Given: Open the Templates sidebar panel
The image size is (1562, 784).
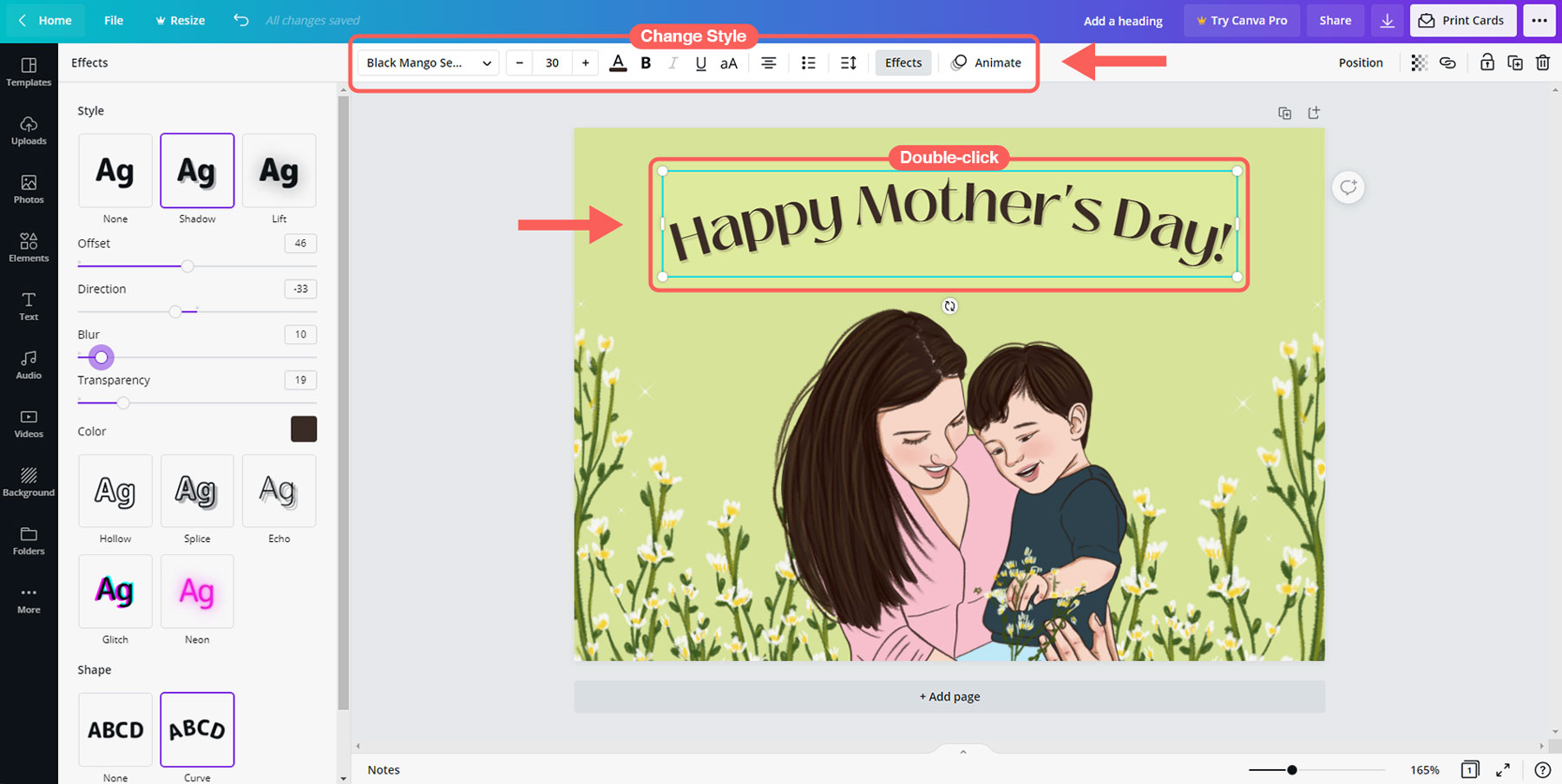Looking at the screenshot, I should click(x=29, y=71).
